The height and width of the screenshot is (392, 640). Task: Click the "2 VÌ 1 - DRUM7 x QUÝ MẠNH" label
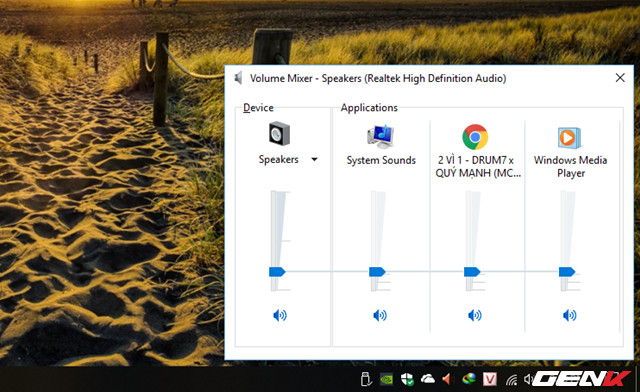click(x=478, y=167)
